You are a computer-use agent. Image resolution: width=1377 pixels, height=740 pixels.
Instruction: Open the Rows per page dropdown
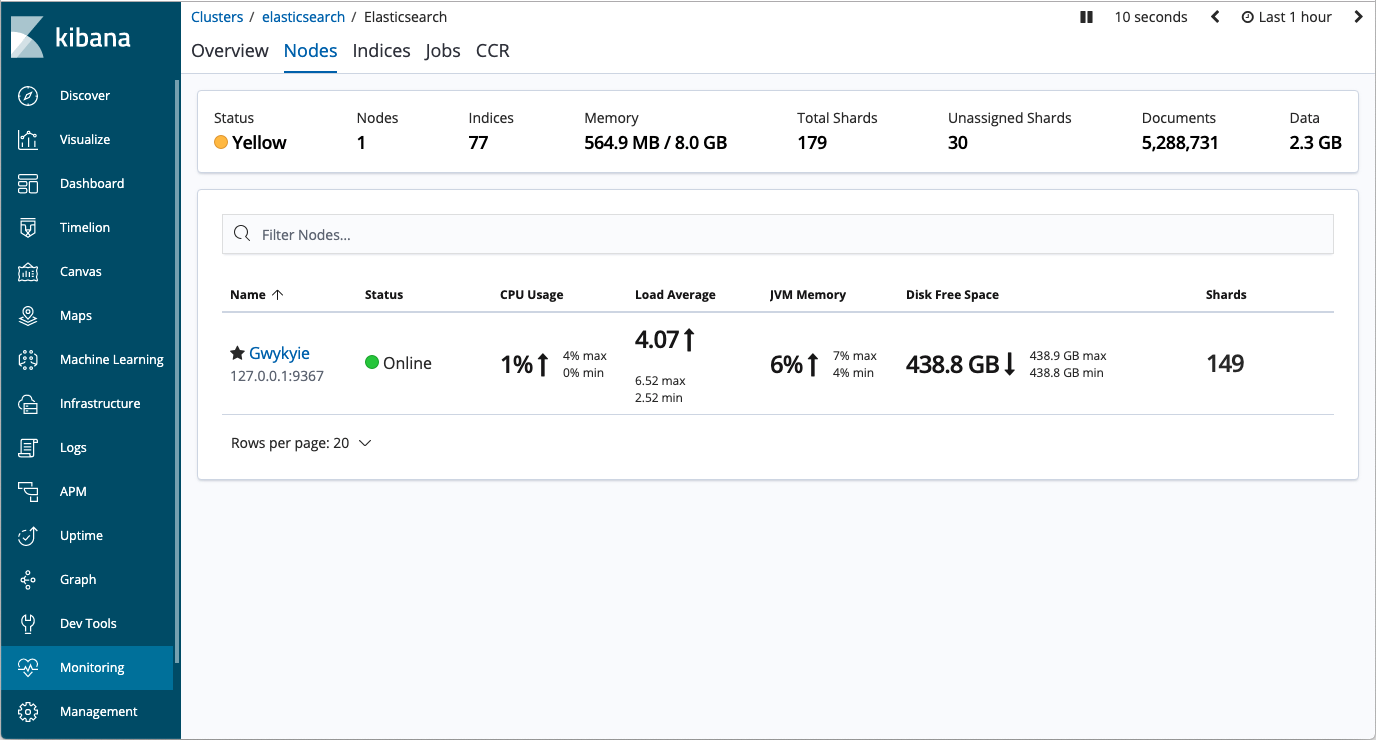point(301,443)
